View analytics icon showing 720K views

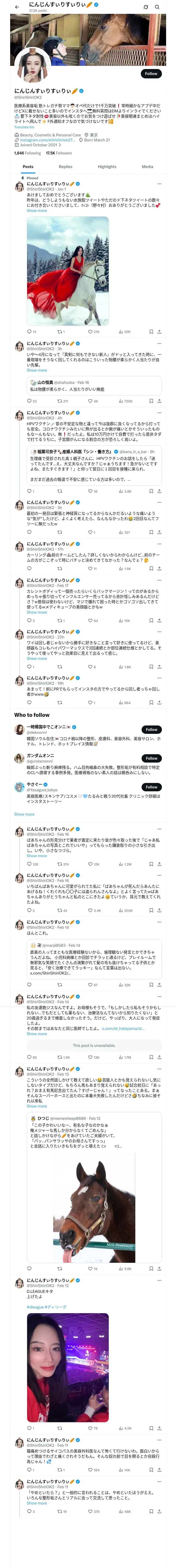[x=121, y=401]
